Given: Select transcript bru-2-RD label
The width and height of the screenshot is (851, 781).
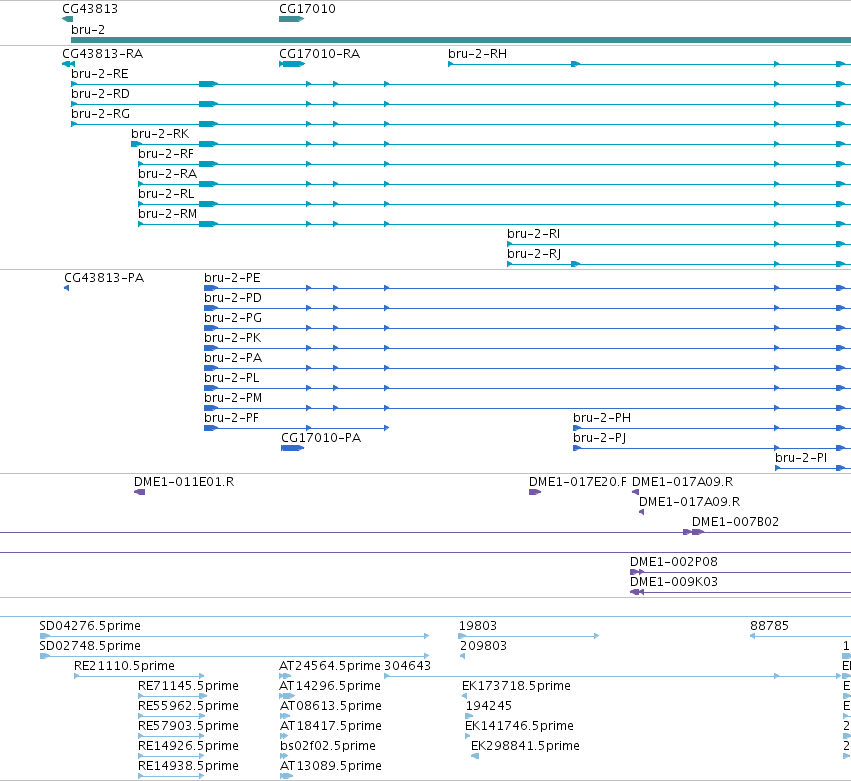Looking at the screenshot, I should tap(100, 94).
